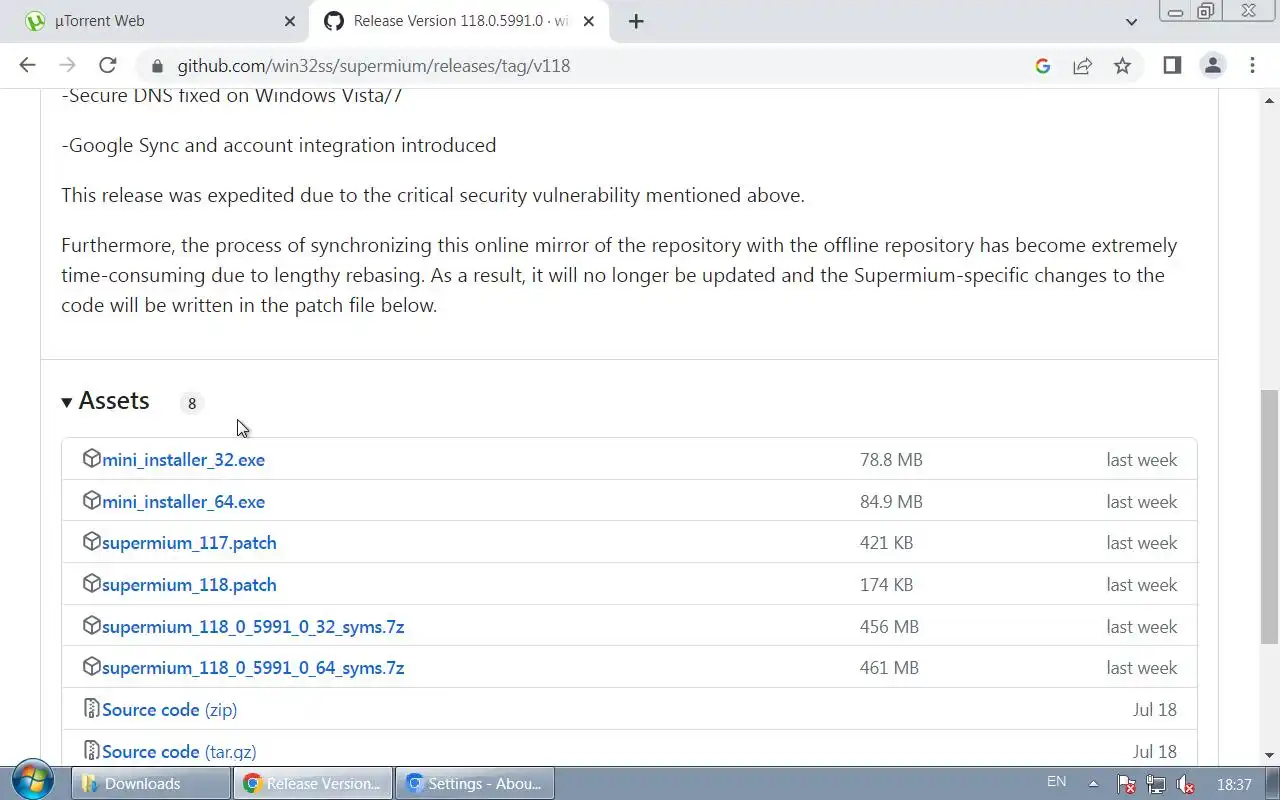The height and width of the screenshot is (800, 1280).
Task: Click the browser back arrow
Action: click(x=27, y=65)
